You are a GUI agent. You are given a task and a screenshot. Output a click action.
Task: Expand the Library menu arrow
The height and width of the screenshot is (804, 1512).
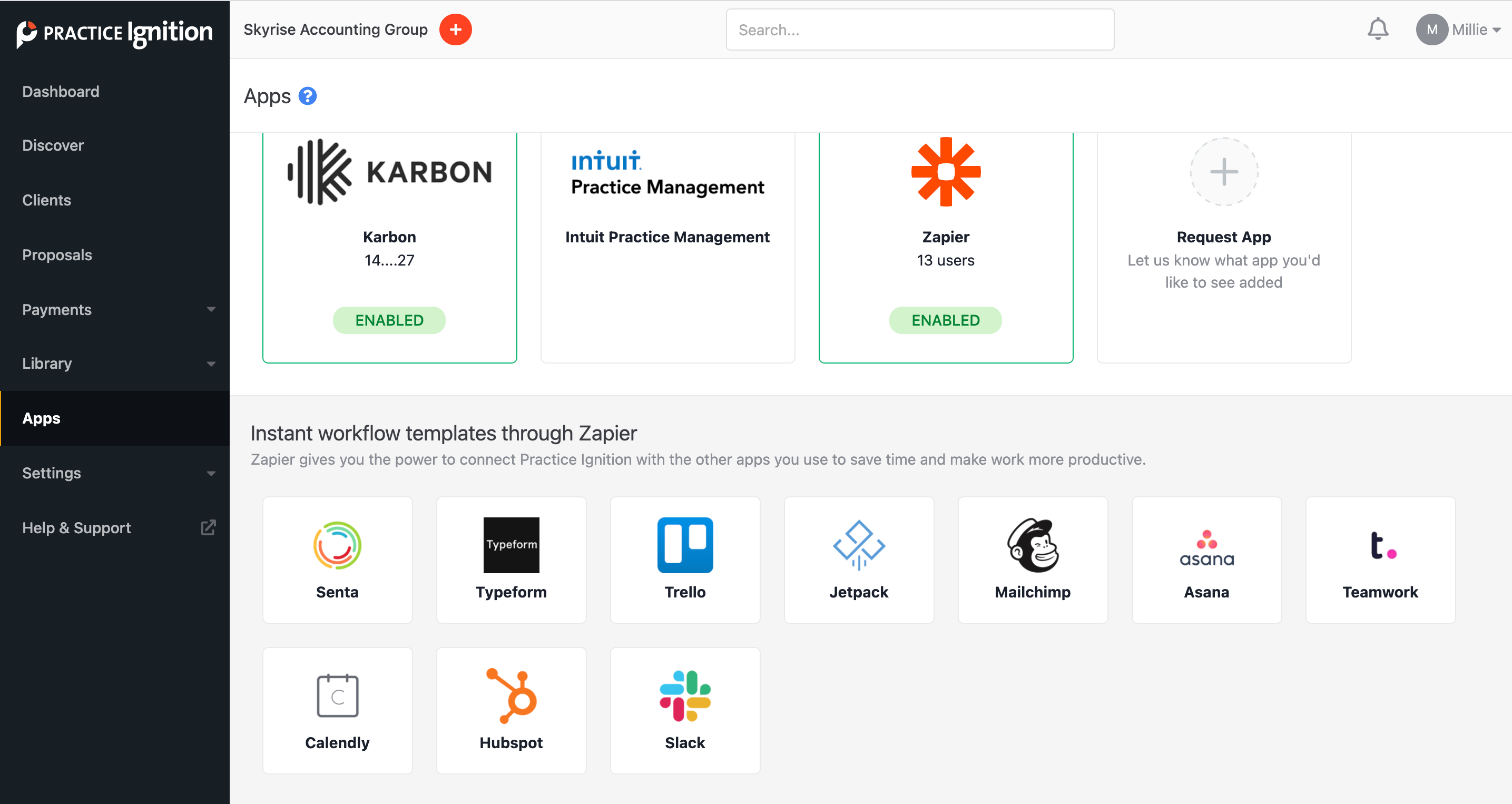(211, 364)
